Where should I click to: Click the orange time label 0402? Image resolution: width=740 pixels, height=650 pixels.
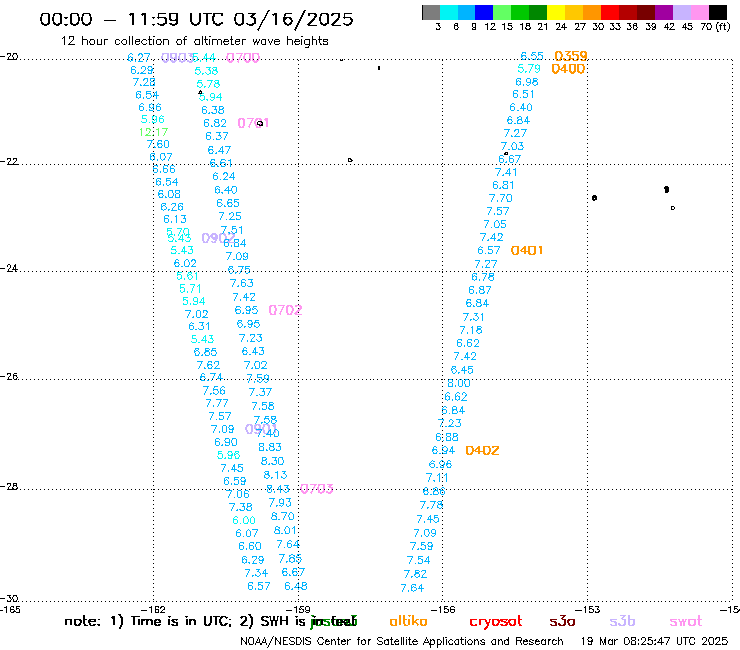pos(482,450)
